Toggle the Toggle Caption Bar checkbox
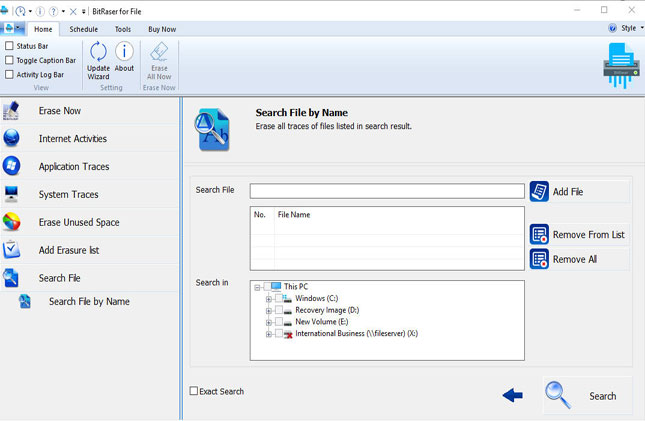645x421 pixels. 9,60
